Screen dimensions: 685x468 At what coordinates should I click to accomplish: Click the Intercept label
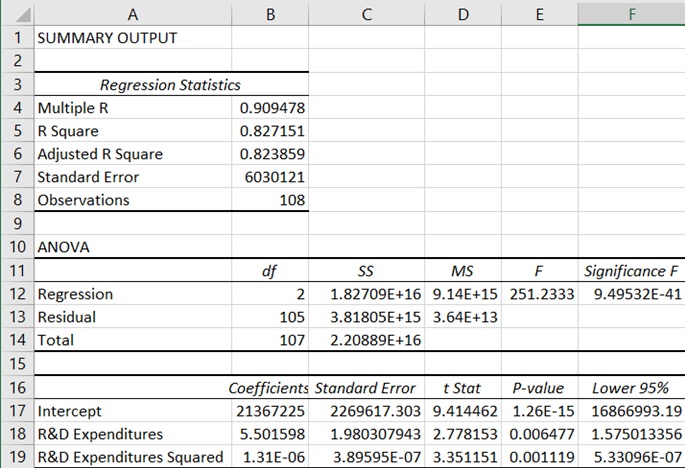[69, 411]
